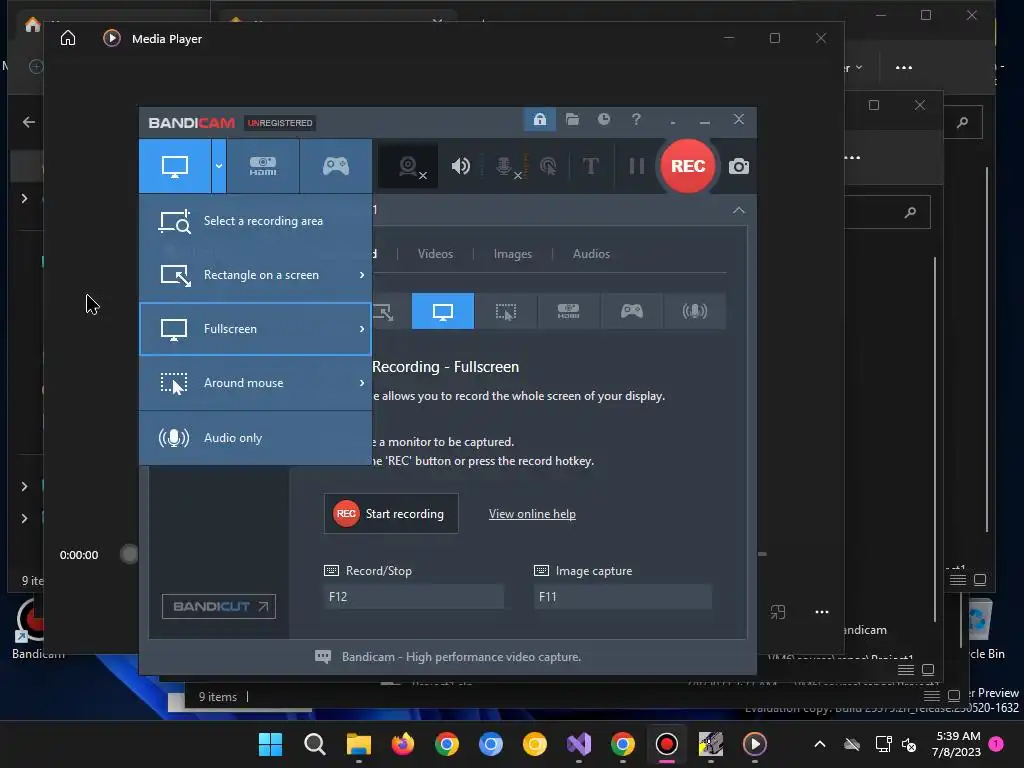Select the audio only icon in mode row
This screenshot has width=1024, height=768.
click(x=695, y=312)
